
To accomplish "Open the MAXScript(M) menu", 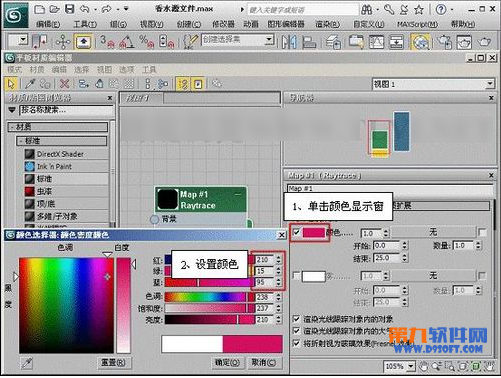I will 417,24.
